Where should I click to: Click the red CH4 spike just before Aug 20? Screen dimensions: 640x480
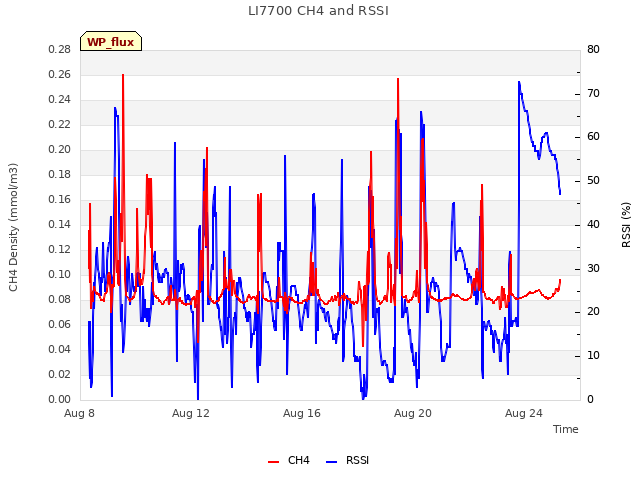(398, 79)
